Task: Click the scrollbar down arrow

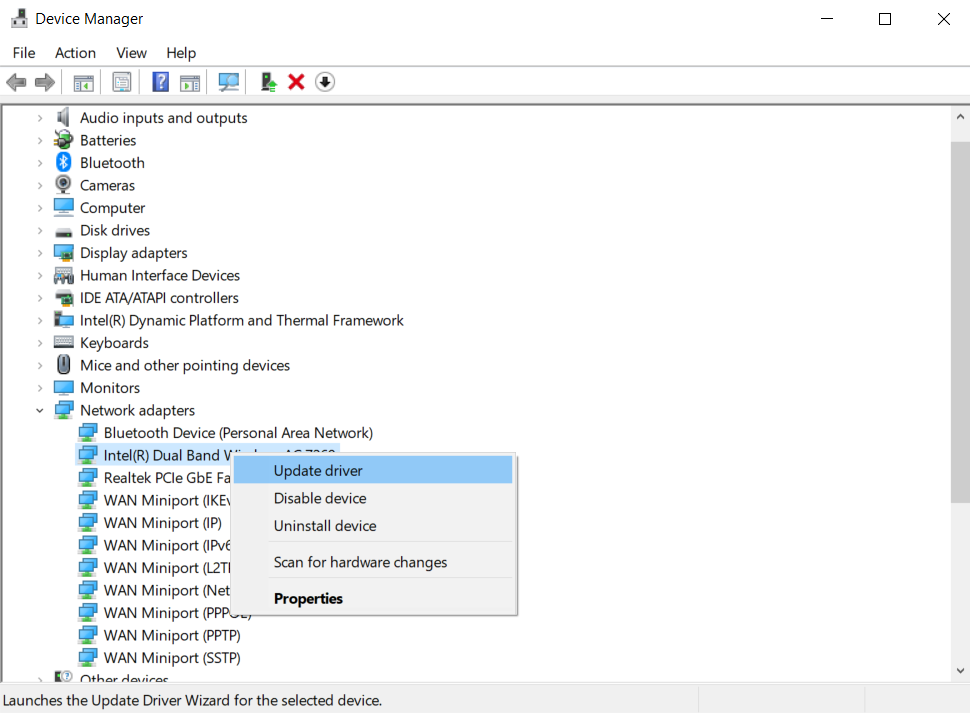Action: click(960, 670)
